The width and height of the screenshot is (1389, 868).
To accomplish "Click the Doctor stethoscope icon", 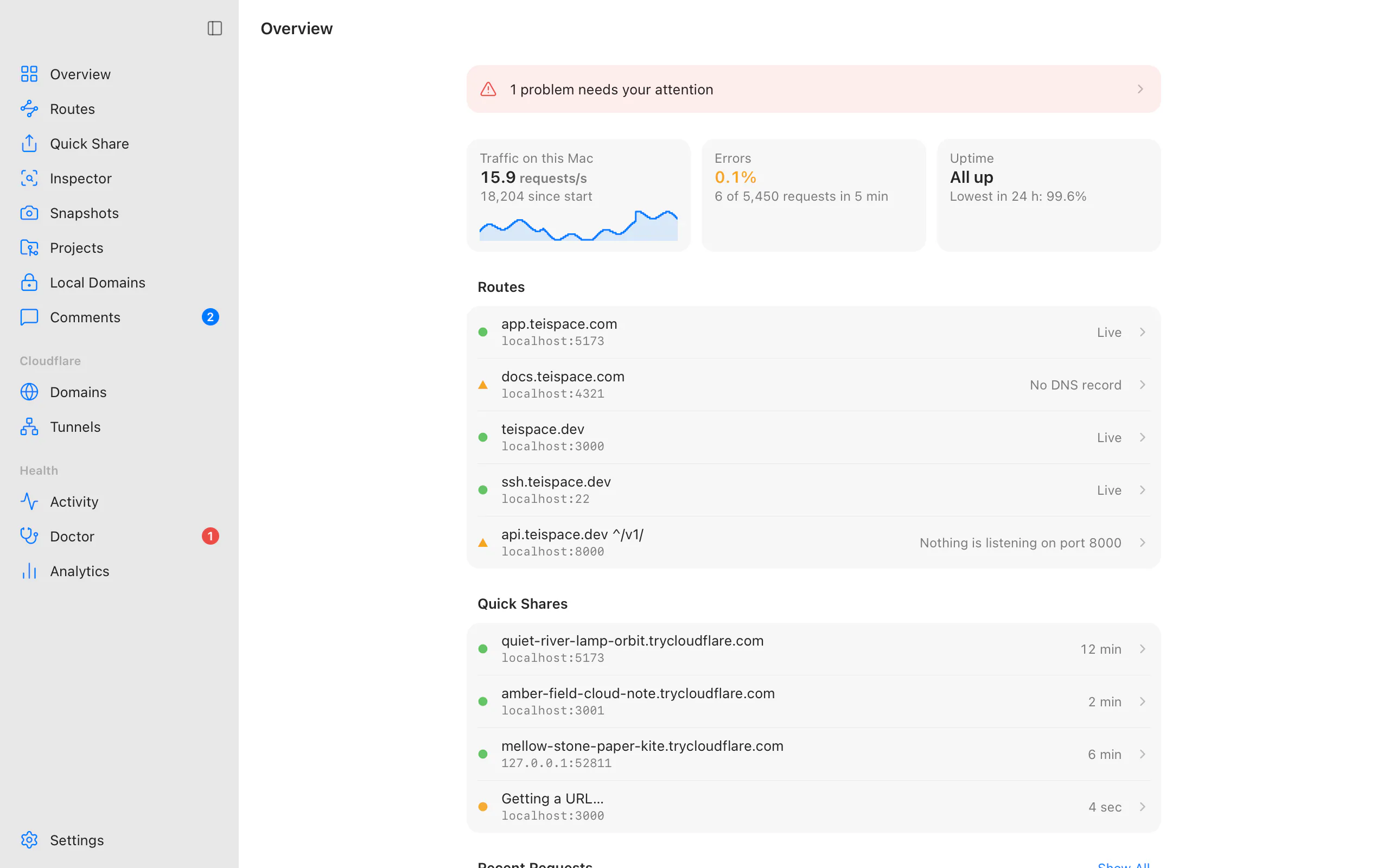I will [x=29, y=535].
